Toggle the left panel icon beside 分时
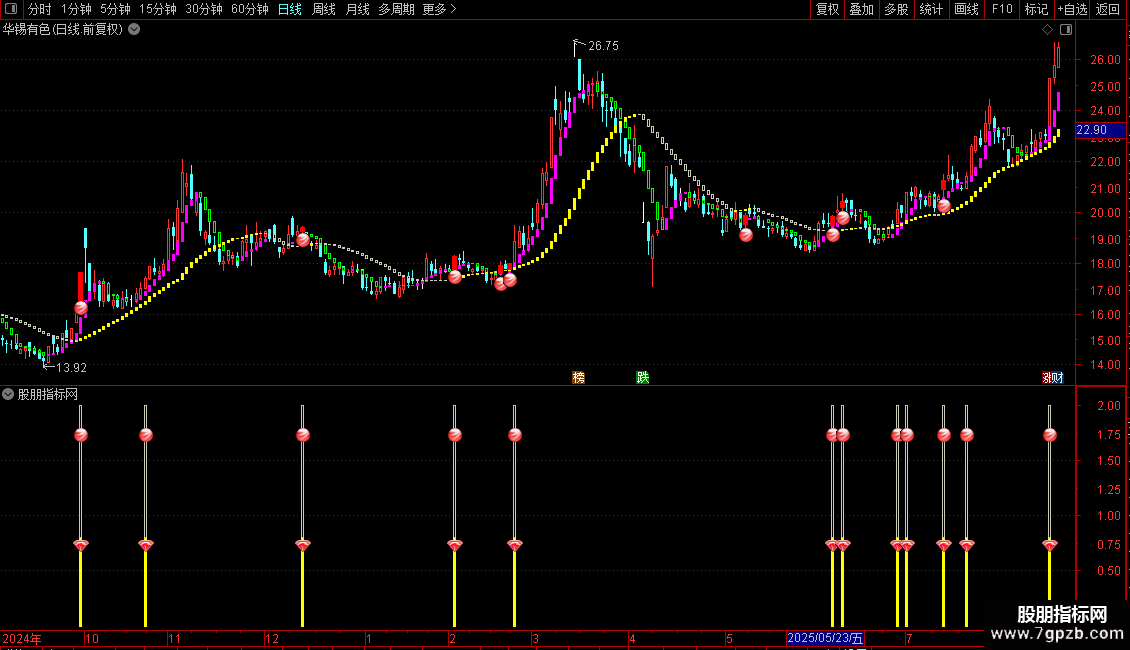This screenshot has width=1130, height=650. coord(11,9)
